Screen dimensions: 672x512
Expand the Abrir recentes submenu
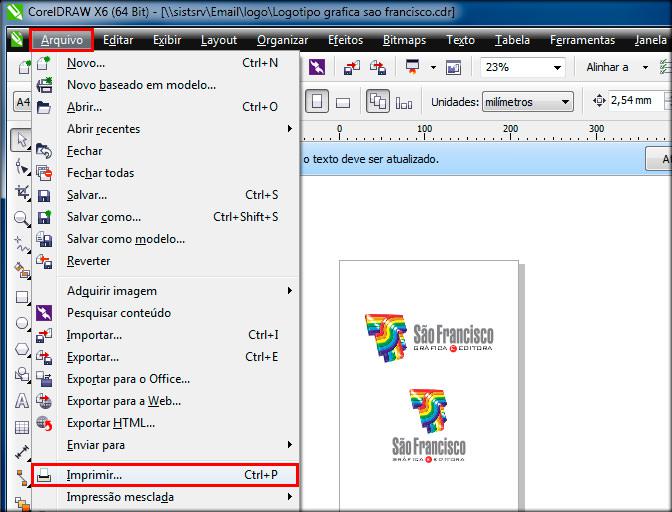click(x=165, y=129)
